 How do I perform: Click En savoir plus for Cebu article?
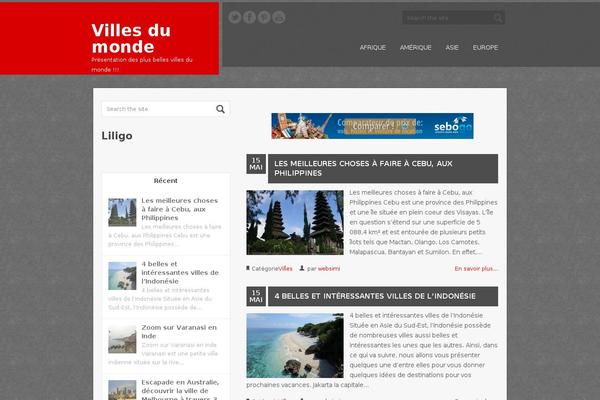[476, 269]
